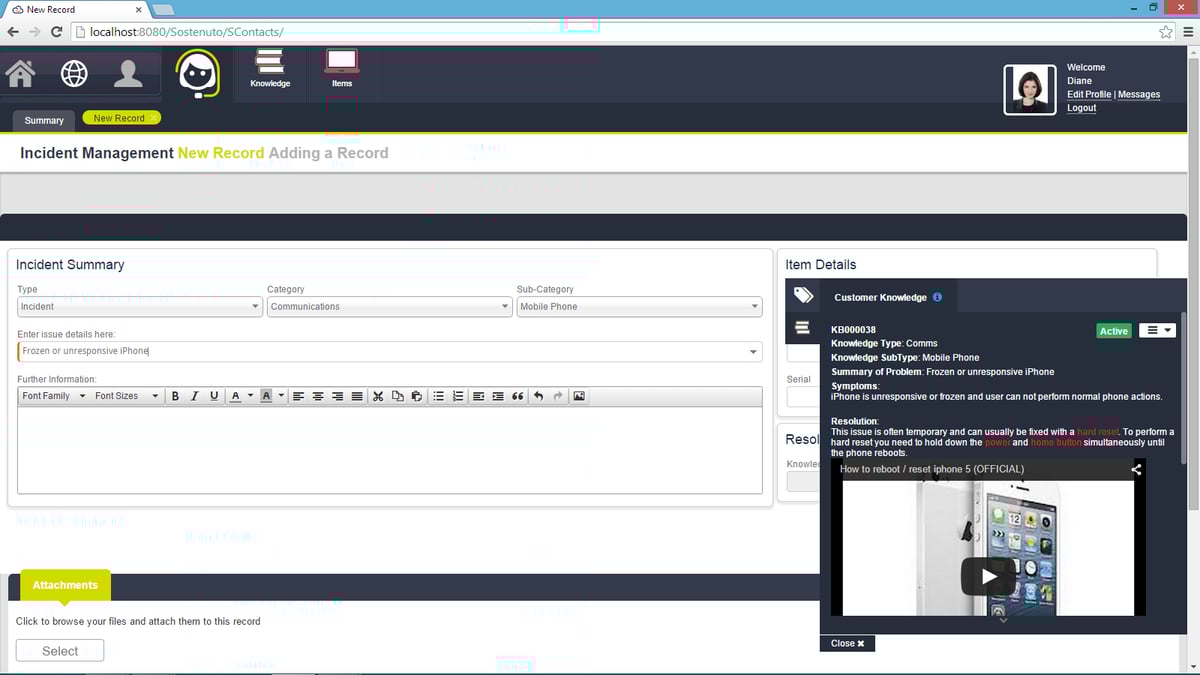Open the Sub-Category dropdown showing Mobile Phone
Viewport: 1200px width, 675px height.
[639, 307]
